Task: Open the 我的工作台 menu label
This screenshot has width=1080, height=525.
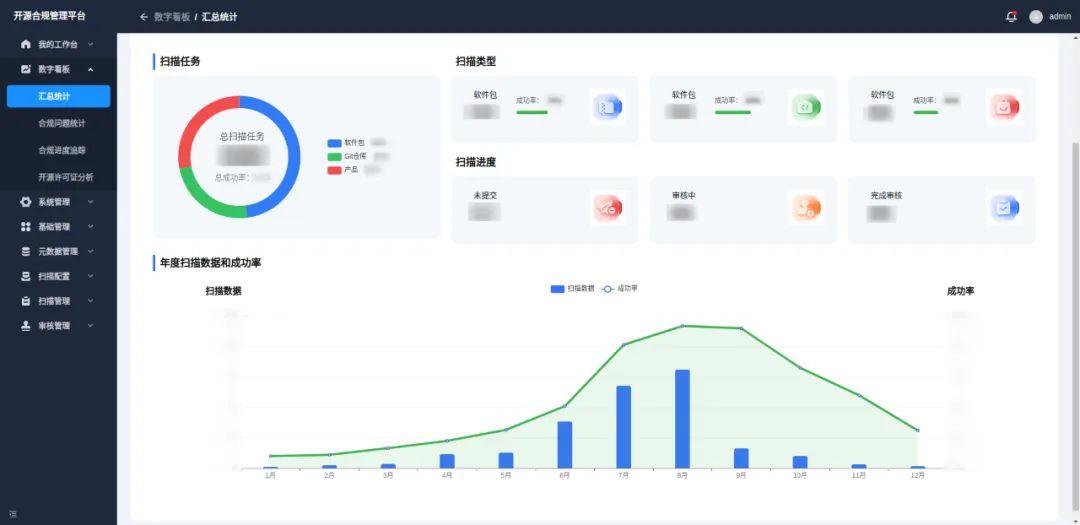Action: click(58, 45)
